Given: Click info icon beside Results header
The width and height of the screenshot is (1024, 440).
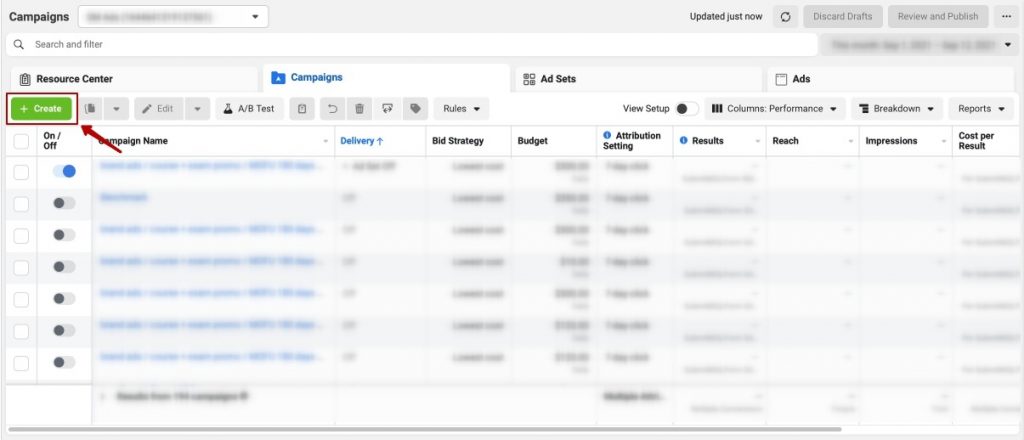Looking at the screenshot, I should pyautogui.click(x=684, y=140).
